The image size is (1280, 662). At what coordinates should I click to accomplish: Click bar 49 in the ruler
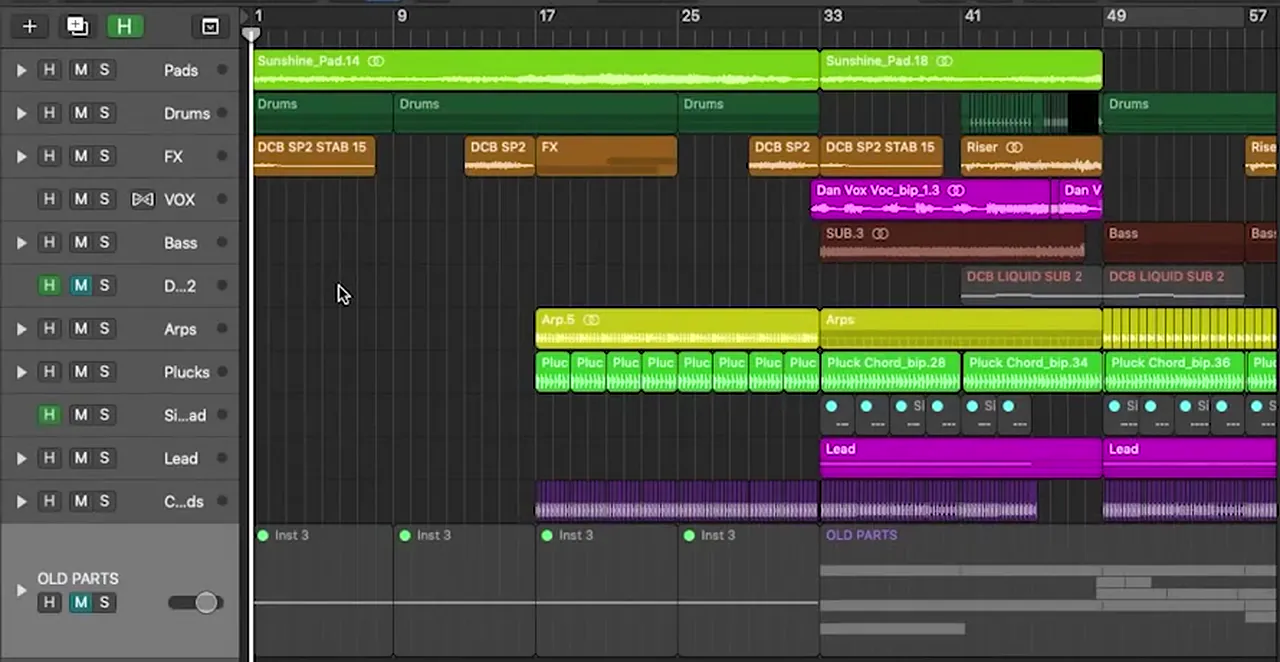click(1116, 16)
